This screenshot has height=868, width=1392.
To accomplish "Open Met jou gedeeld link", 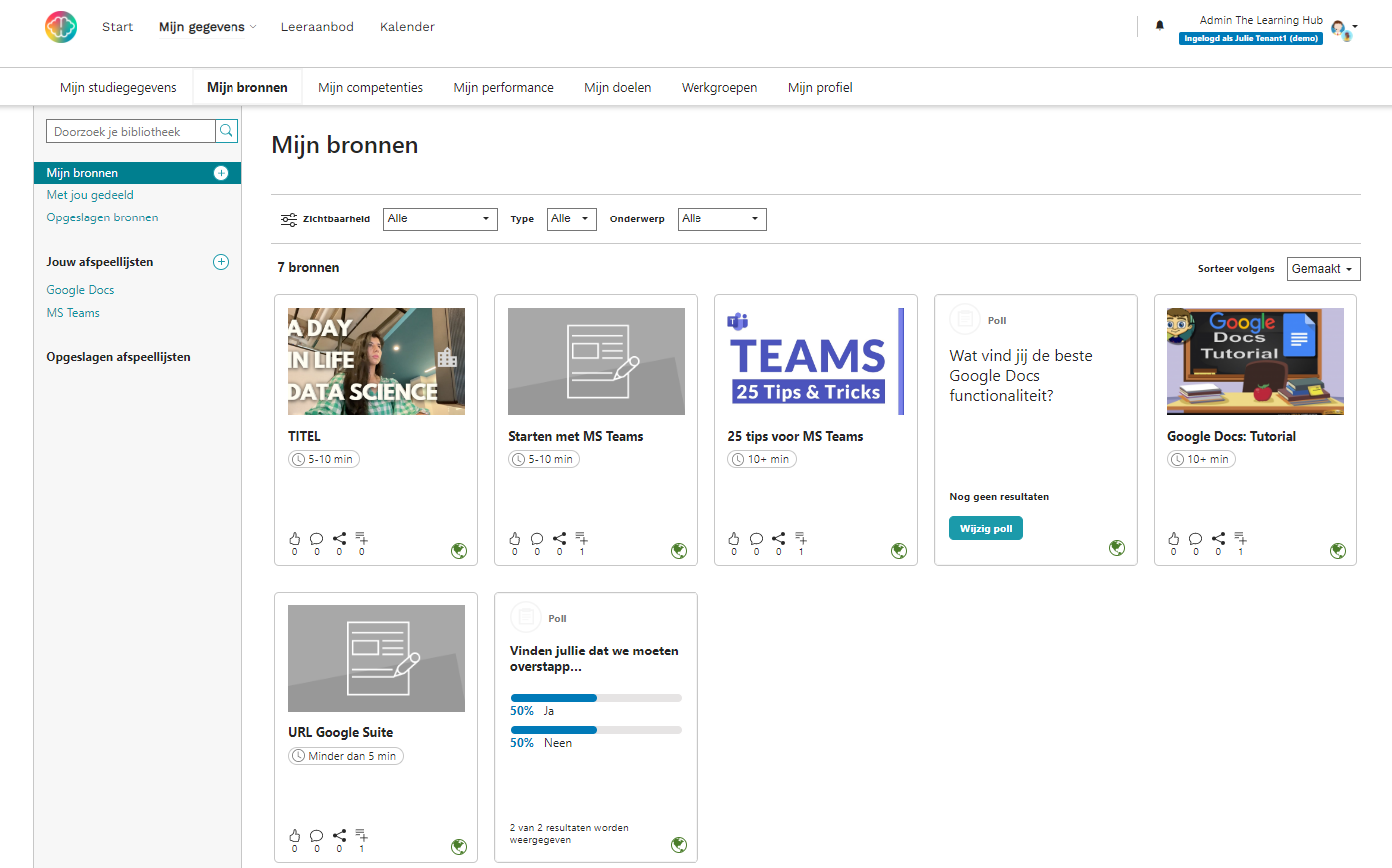I will coord(90,195).
